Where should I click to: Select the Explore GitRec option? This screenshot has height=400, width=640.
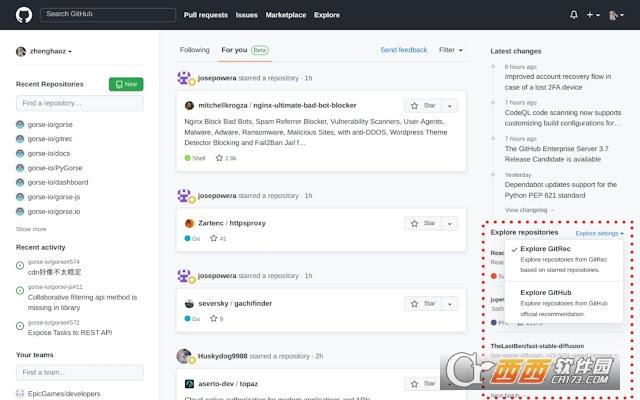[x=564, y=260]
